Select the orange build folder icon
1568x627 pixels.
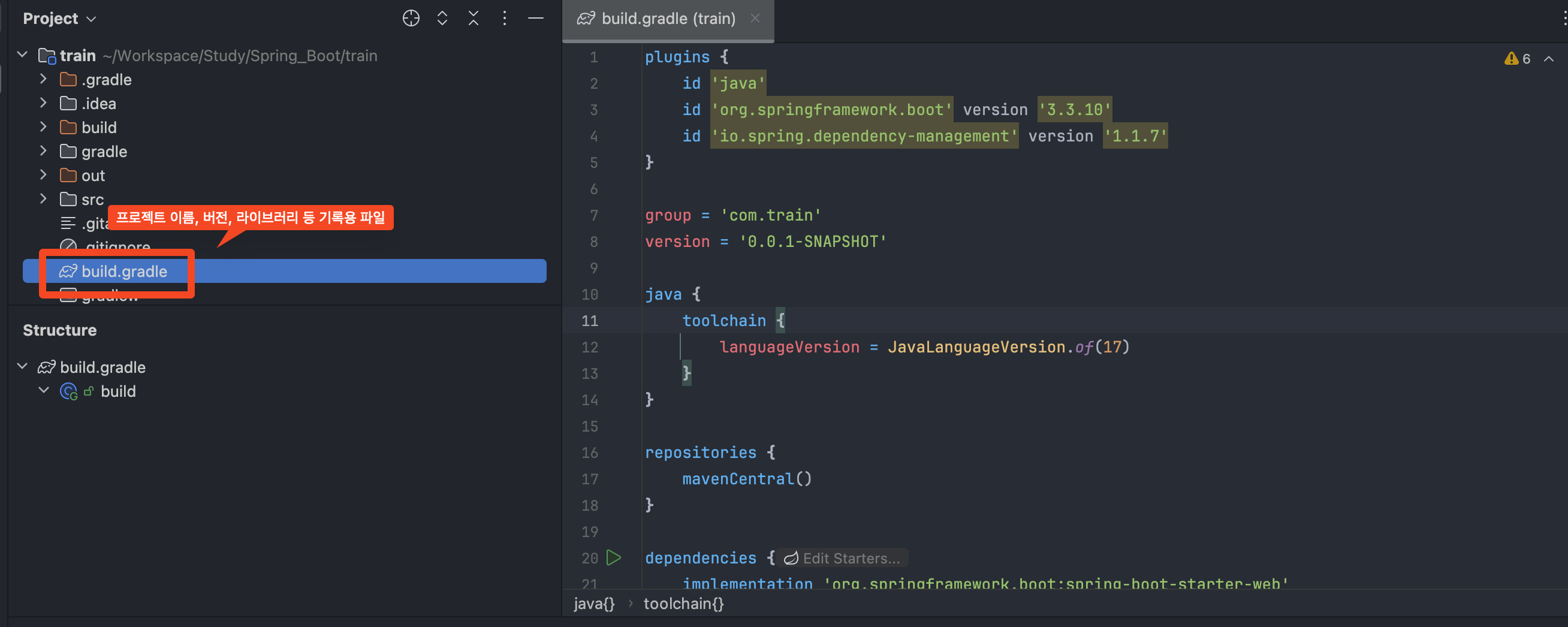click(68, 126)
